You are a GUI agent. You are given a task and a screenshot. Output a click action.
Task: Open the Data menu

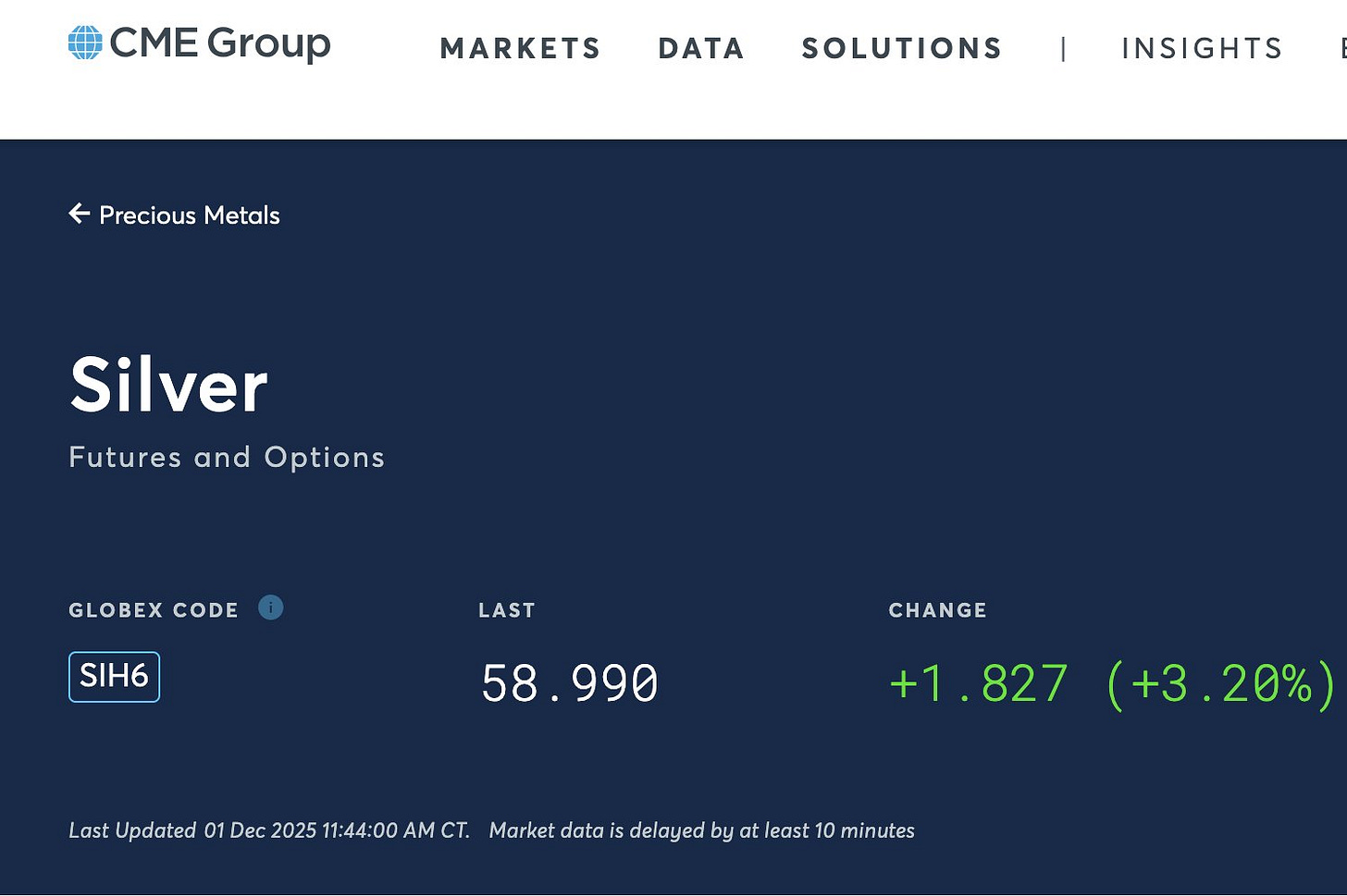click(701, 48)
